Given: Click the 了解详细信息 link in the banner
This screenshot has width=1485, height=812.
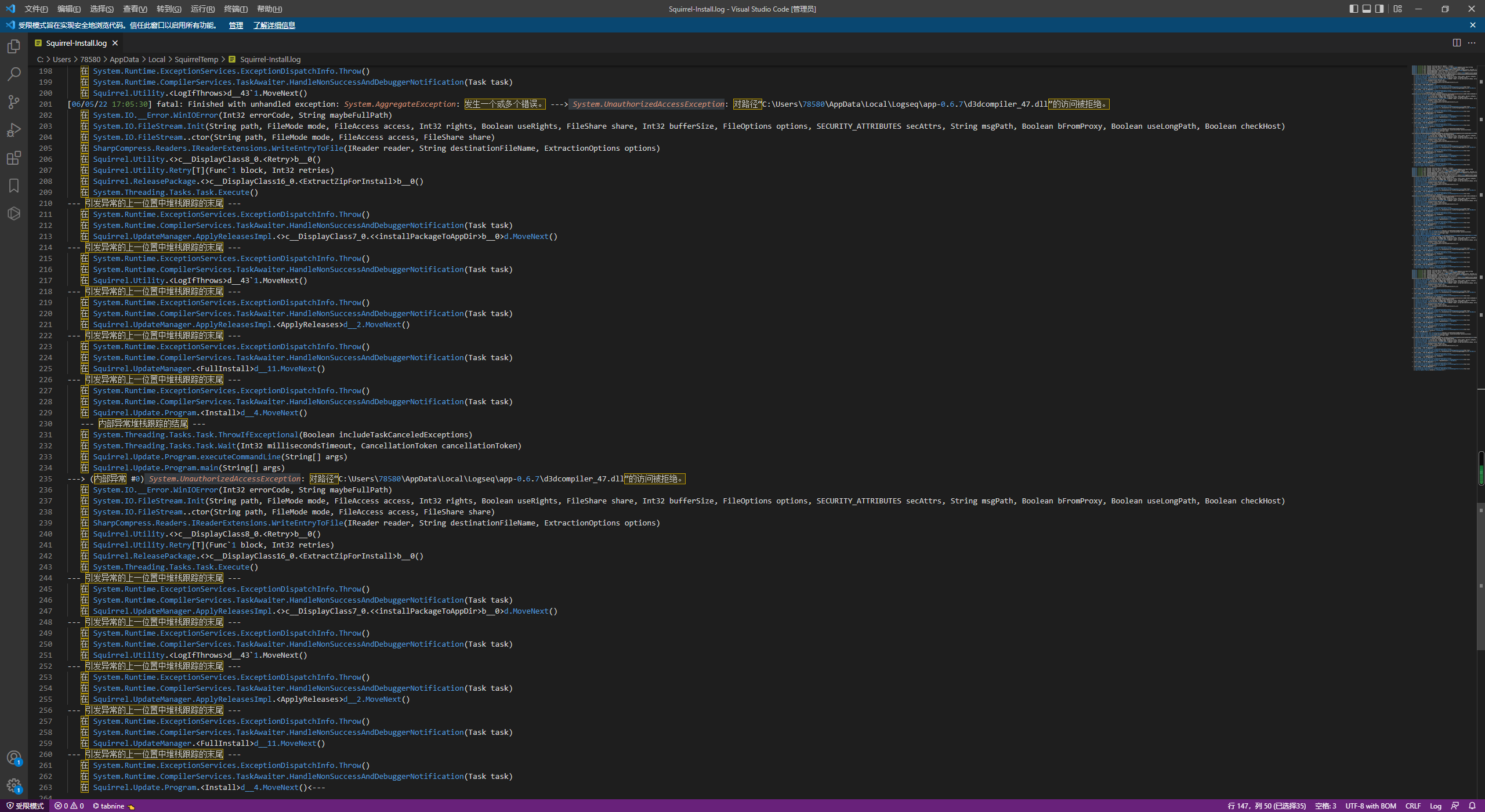Looking at the screenshot, I should tap(274, 25).
